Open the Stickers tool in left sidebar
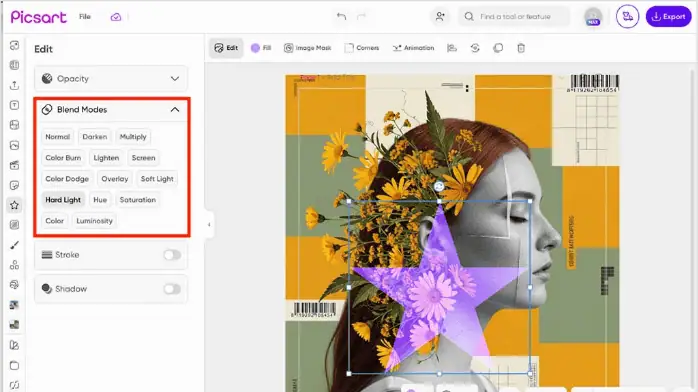This screenshot has width=698, height=392. [14, 185]
